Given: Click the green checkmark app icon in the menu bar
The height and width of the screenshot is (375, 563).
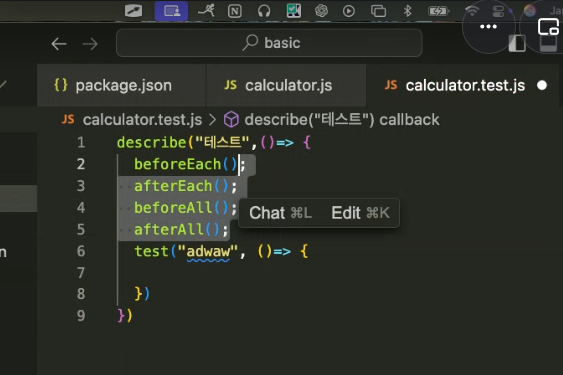Looking at the screenshot, I should pos(293,10).
